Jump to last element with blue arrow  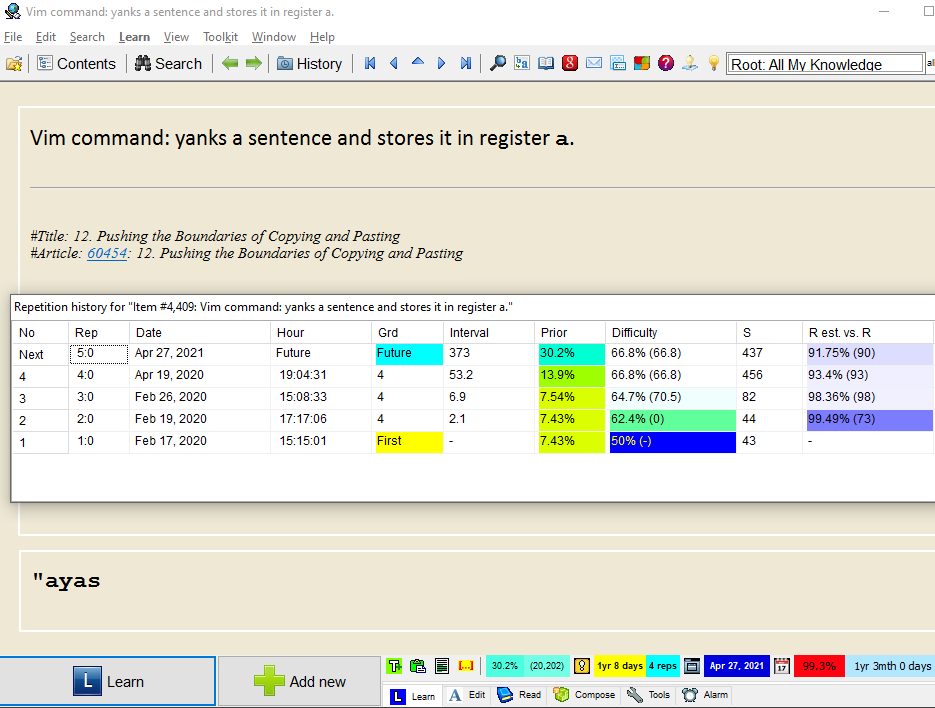click(466, 63)
